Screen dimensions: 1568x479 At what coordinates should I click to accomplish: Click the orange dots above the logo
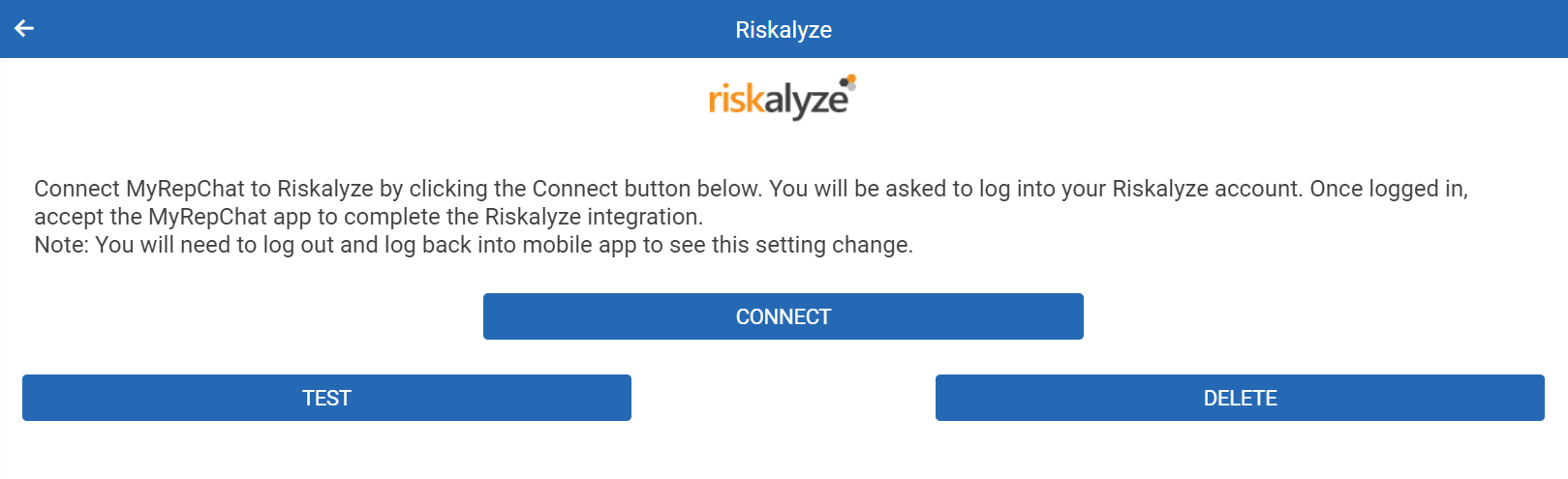click(849, 81)
